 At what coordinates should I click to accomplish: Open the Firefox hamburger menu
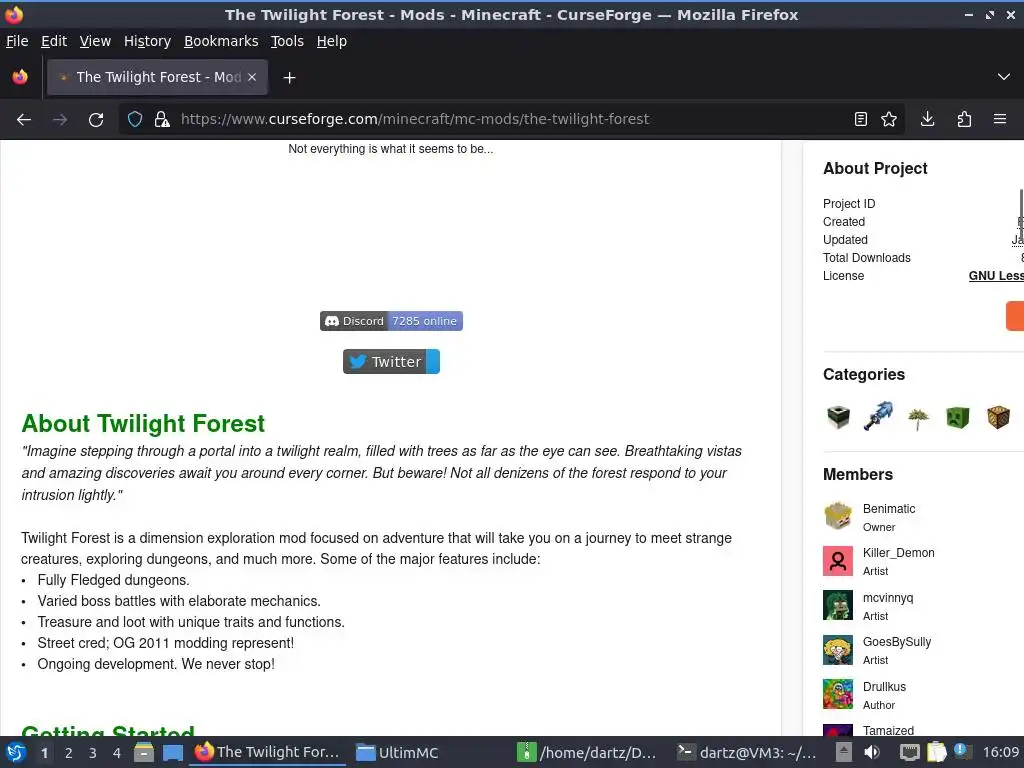pyautogui.click(x=1000, y=120)
